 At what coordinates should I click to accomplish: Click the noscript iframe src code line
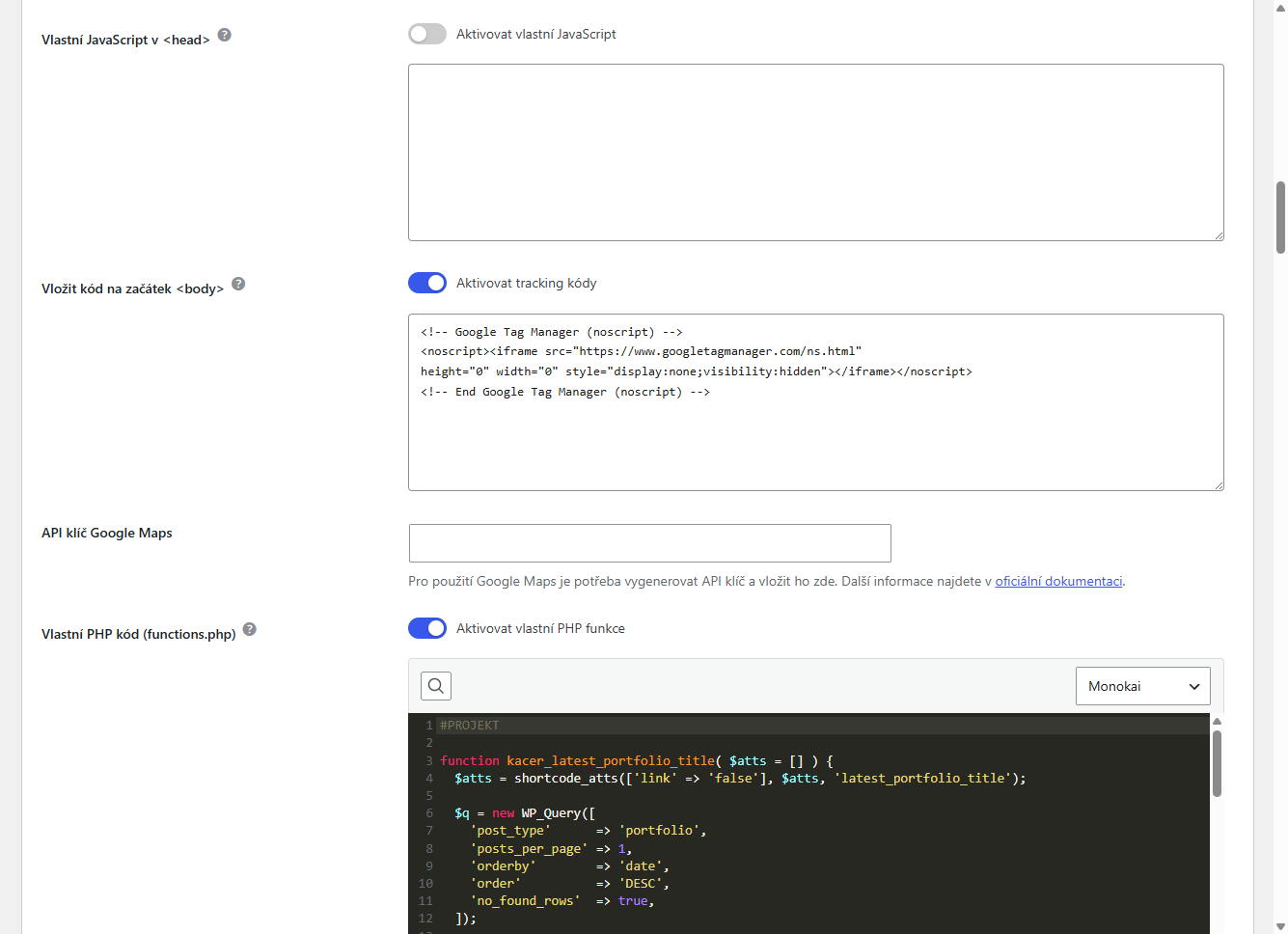[x=641, y=351]
